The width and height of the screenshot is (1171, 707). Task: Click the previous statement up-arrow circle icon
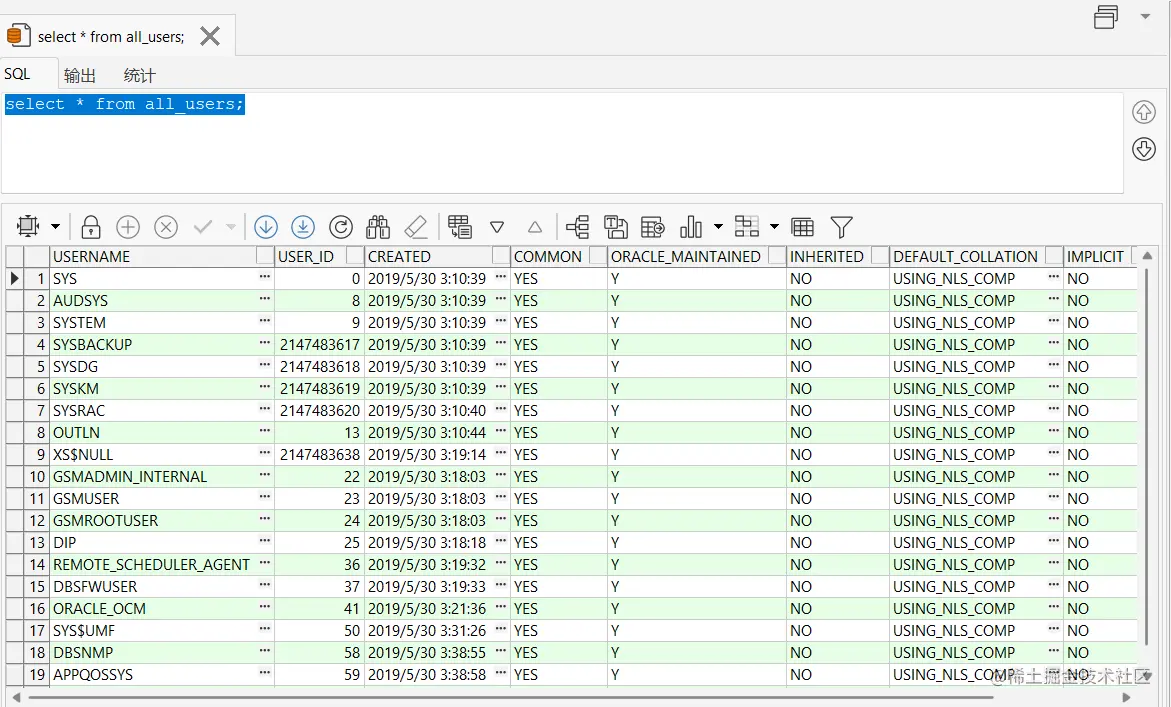pyautogui.click(x=1143, y=112)
